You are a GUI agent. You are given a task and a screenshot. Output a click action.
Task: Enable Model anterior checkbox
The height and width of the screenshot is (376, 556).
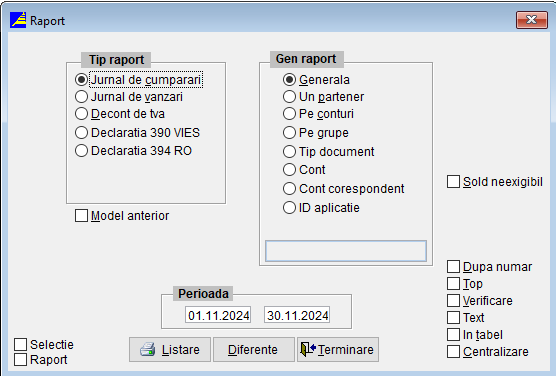click(81, 216)
